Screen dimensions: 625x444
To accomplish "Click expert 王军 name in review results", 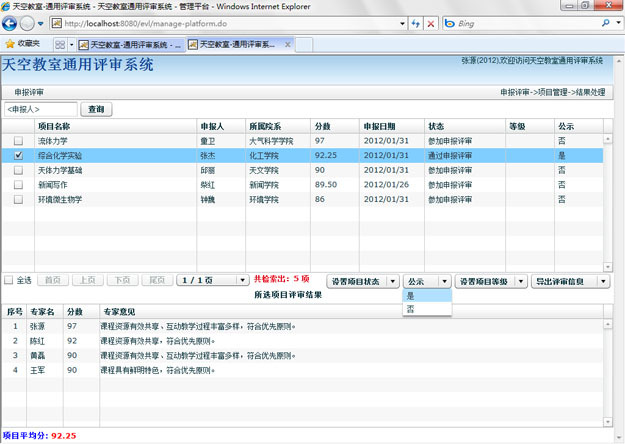I will pyautogui.click(x=37, y=370).
